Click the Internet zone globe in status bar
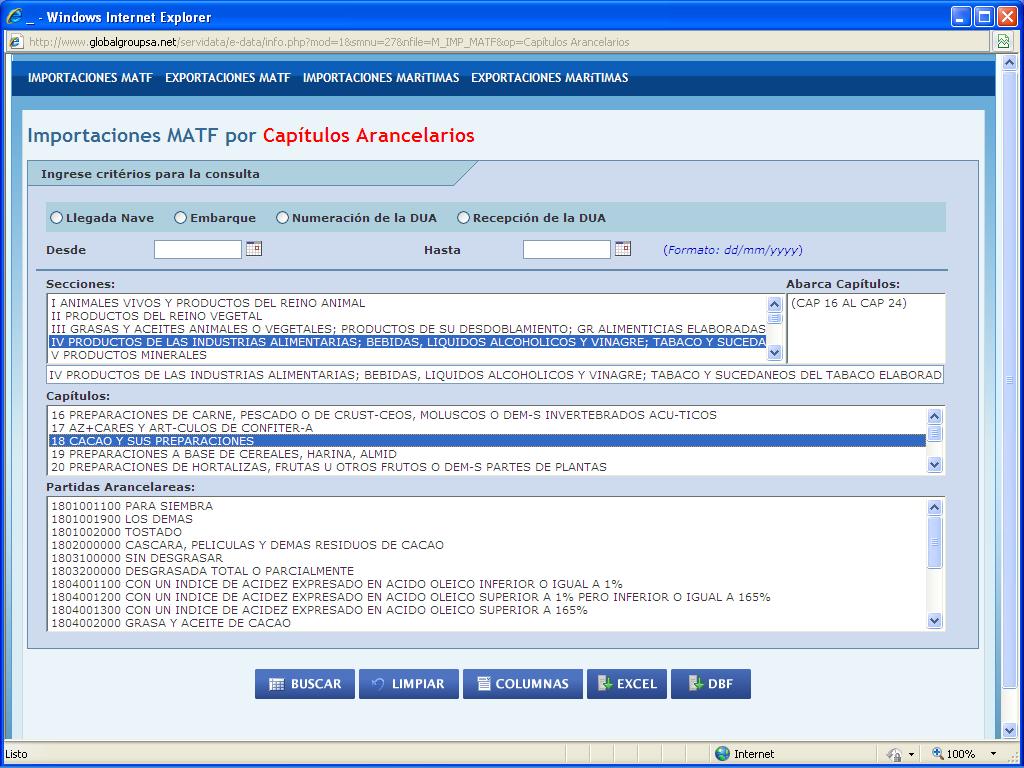 pos(722,754)
